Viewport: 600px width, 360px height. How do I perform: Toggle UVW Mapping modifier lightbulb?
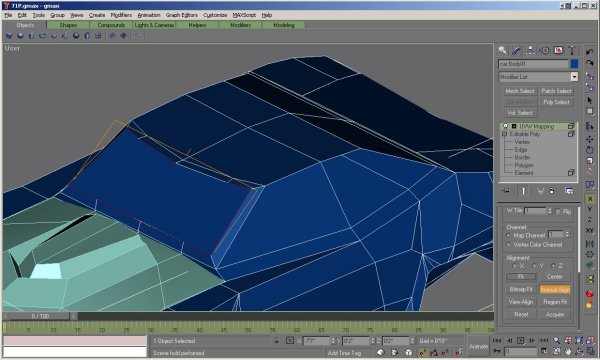click(x=505, y=126)
